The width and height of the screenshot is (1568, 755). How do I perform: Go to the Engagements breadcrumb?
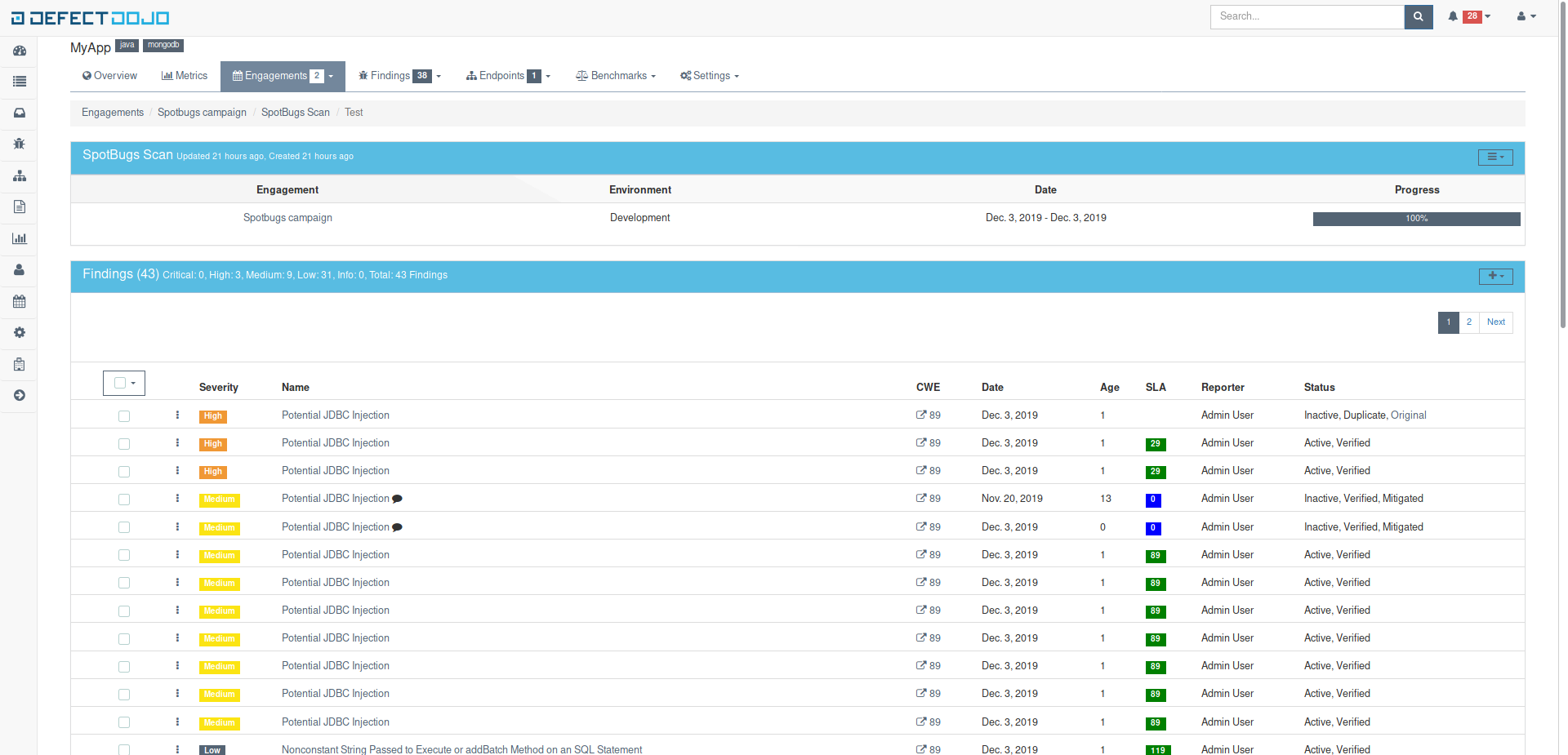pyautogui.click(x=113, y=113)
